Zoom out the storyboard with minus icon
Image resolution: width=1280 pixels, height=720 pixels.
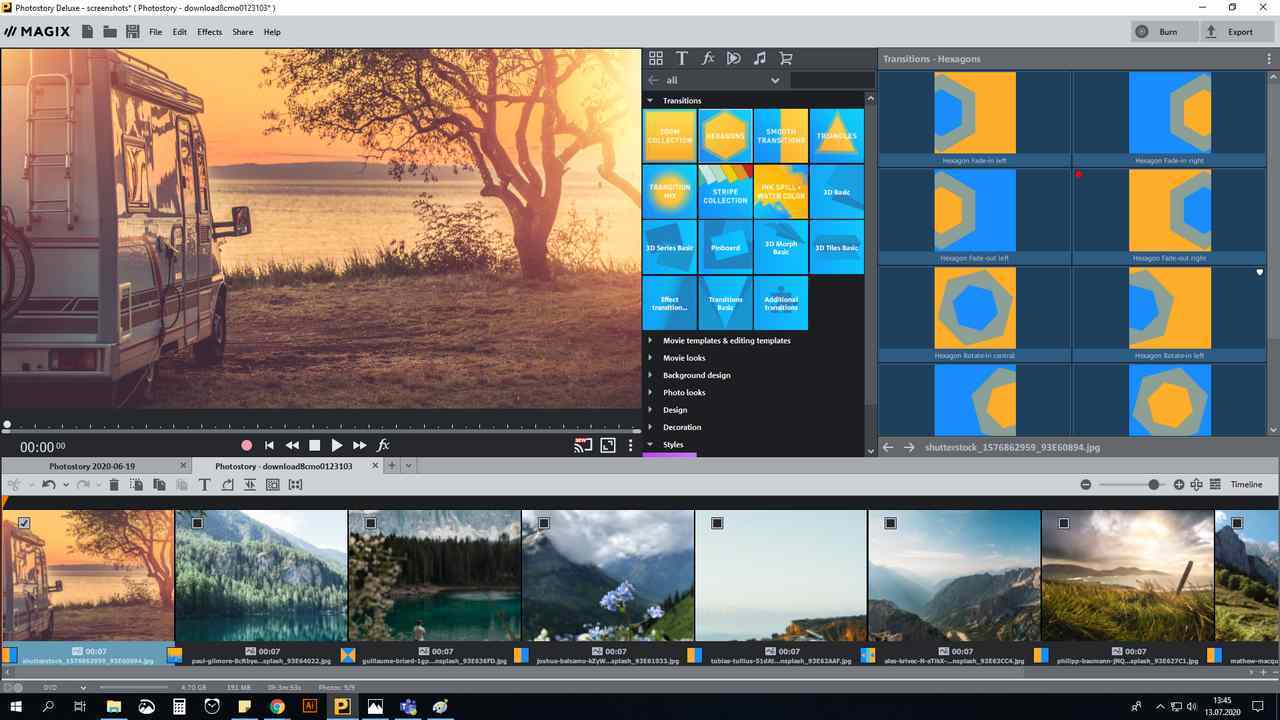tap(1086, 485)
